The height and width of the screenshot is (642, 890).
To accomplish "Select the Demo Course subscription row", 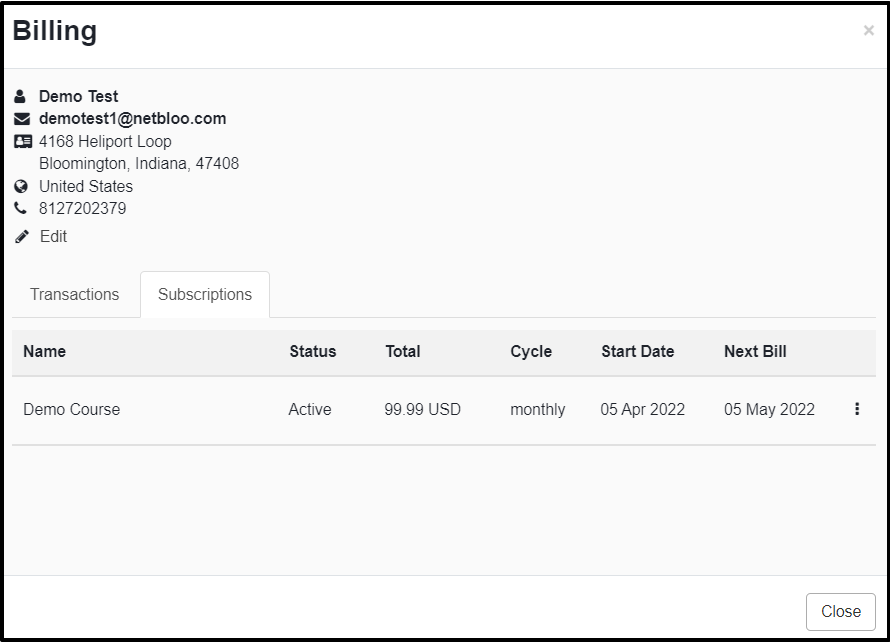I will click(444, 410).
